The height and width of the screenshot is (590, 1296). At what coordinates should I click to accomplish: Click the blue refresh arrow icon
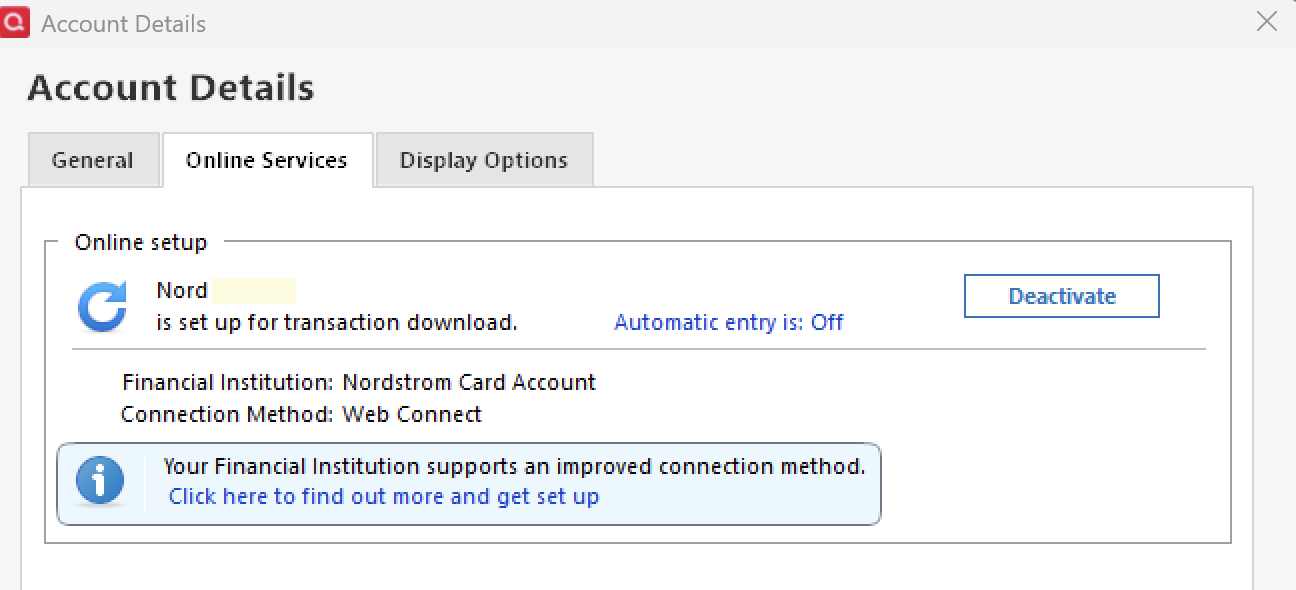point(102,306)
